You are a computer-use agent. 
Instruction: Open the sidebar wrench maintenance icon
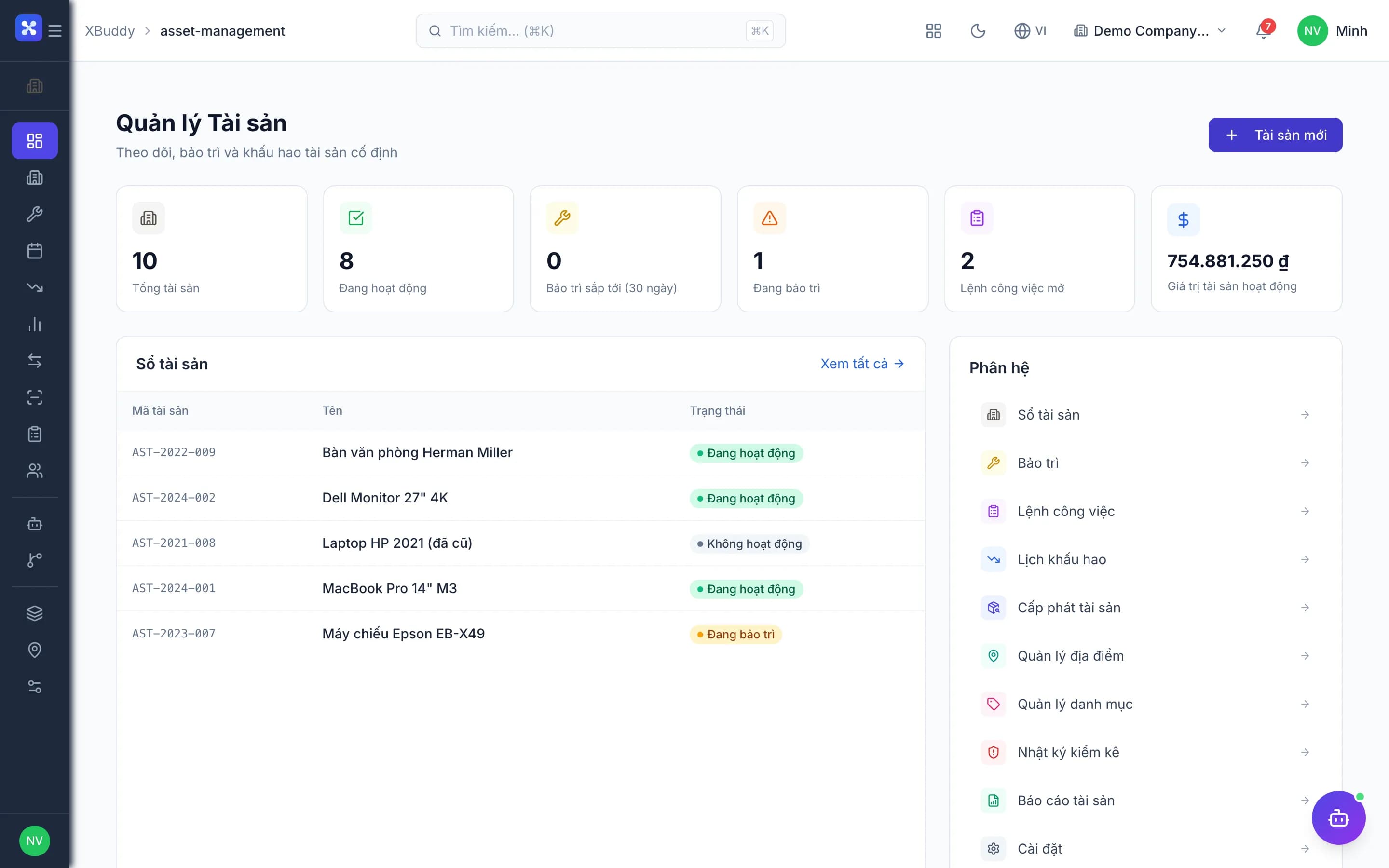tap(34, 214)
